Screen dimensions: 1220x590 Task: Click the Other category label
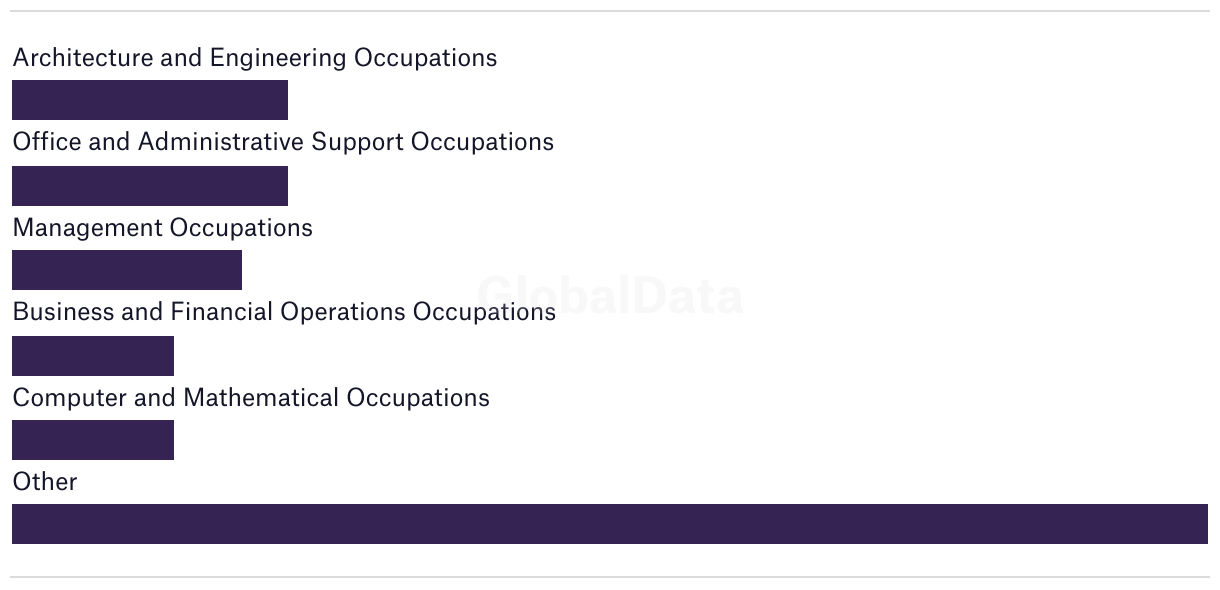[45, 482]
